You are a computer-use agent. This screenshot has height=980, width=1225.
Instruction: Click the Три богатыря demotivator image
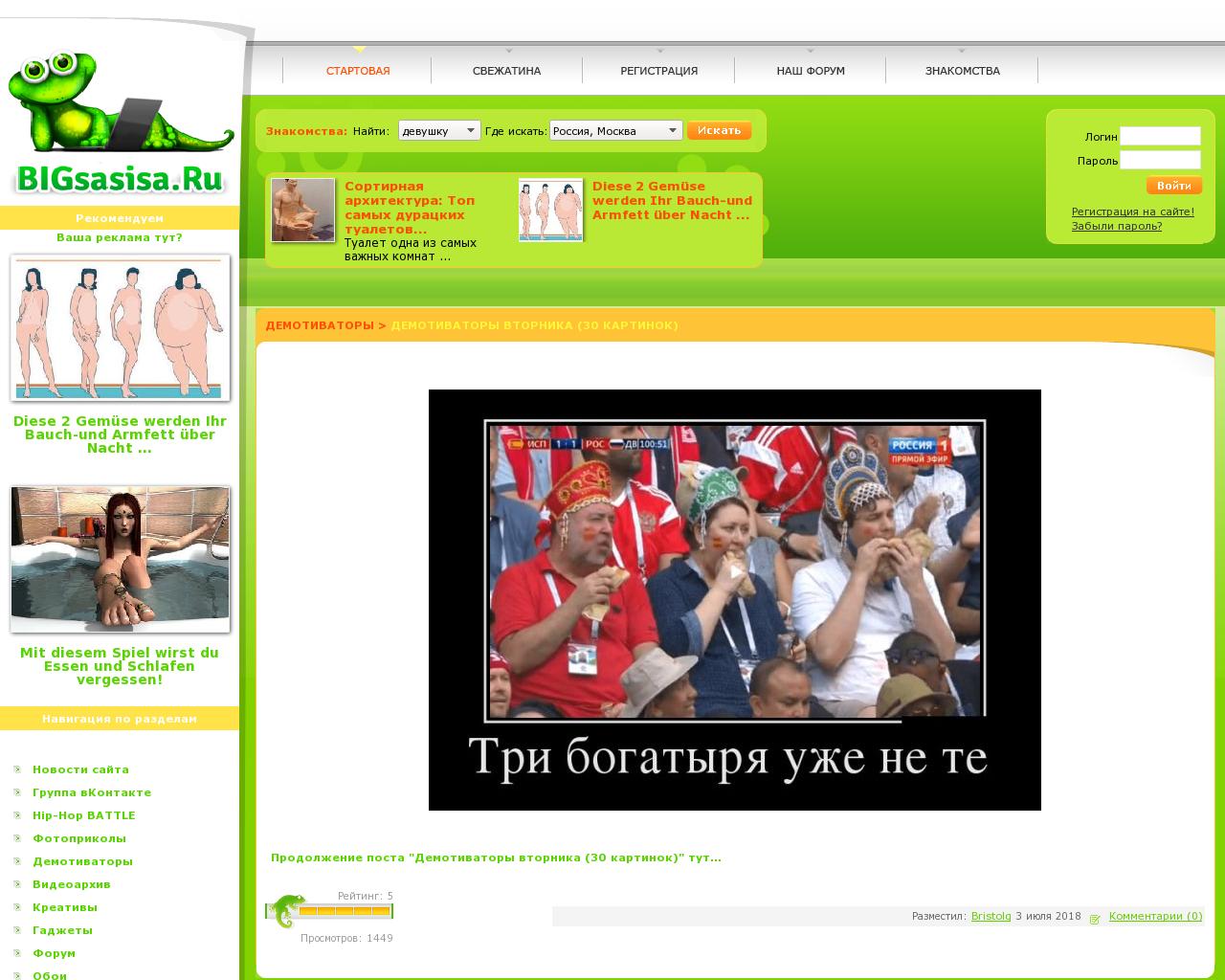(735, 600)
